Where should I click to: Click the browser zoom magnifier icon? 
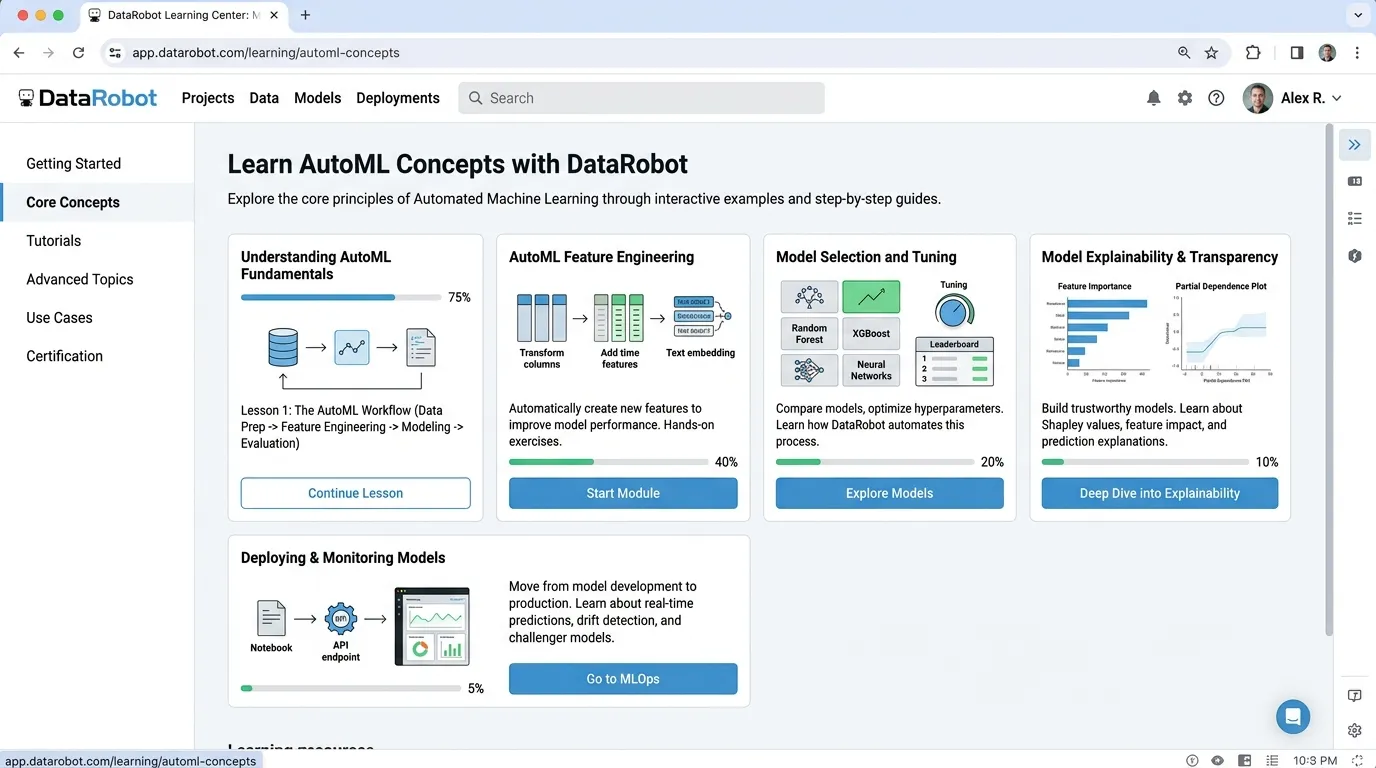point(1184,53)
